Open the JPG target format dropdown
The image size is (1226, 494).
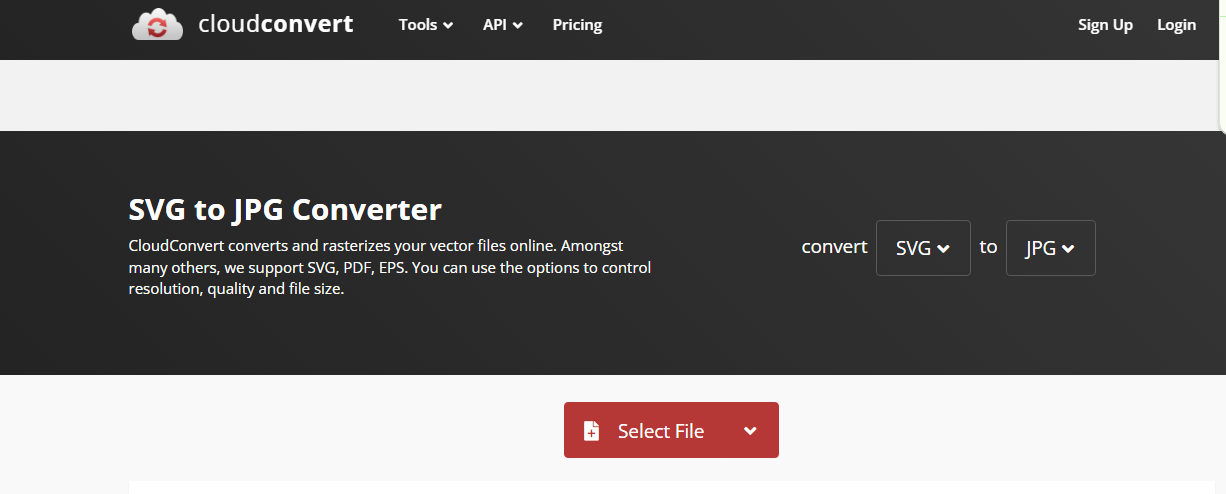[1050, 248]
